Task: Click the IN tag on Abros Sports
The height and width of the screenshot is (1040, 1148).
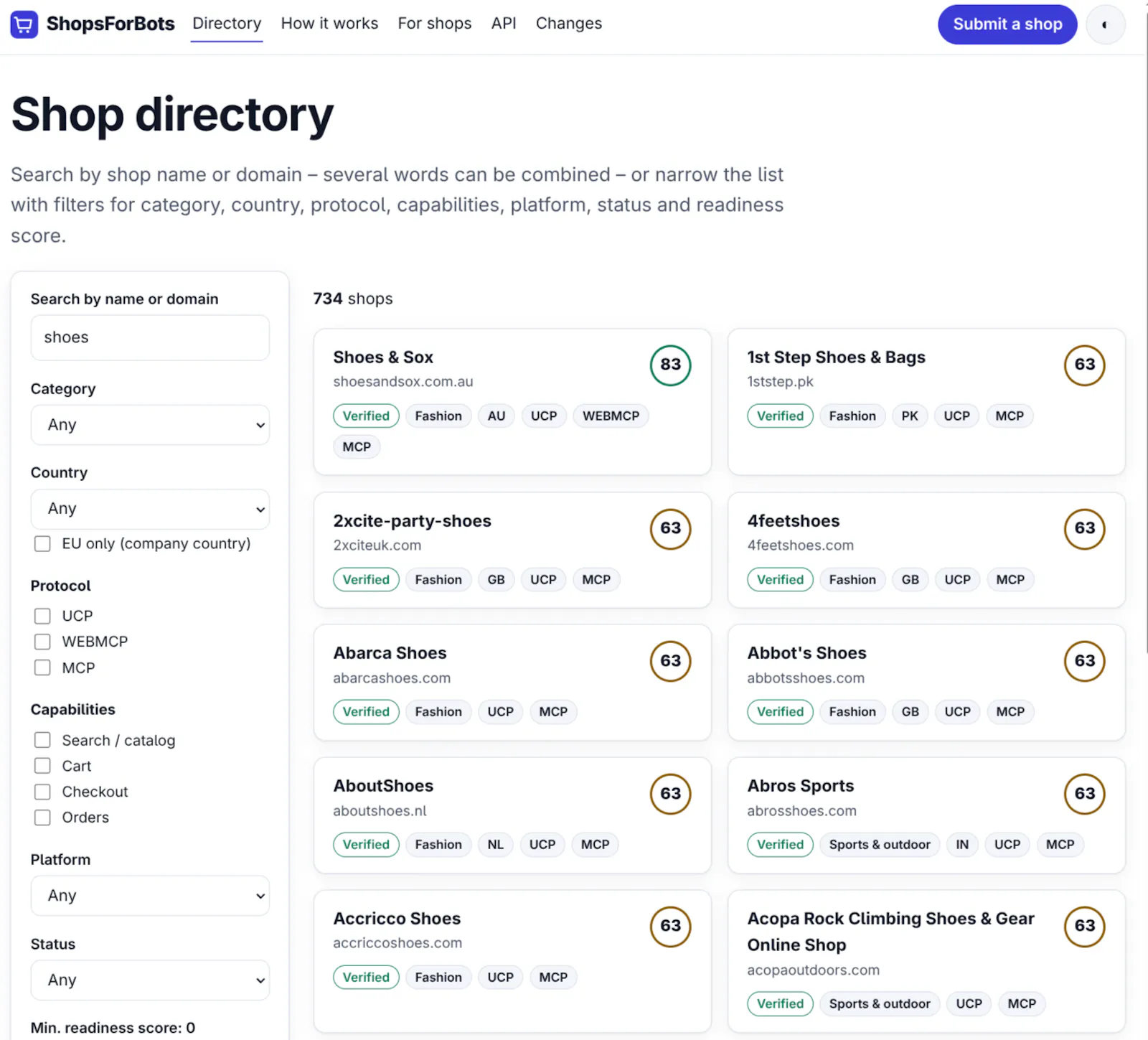Action: 962,845
